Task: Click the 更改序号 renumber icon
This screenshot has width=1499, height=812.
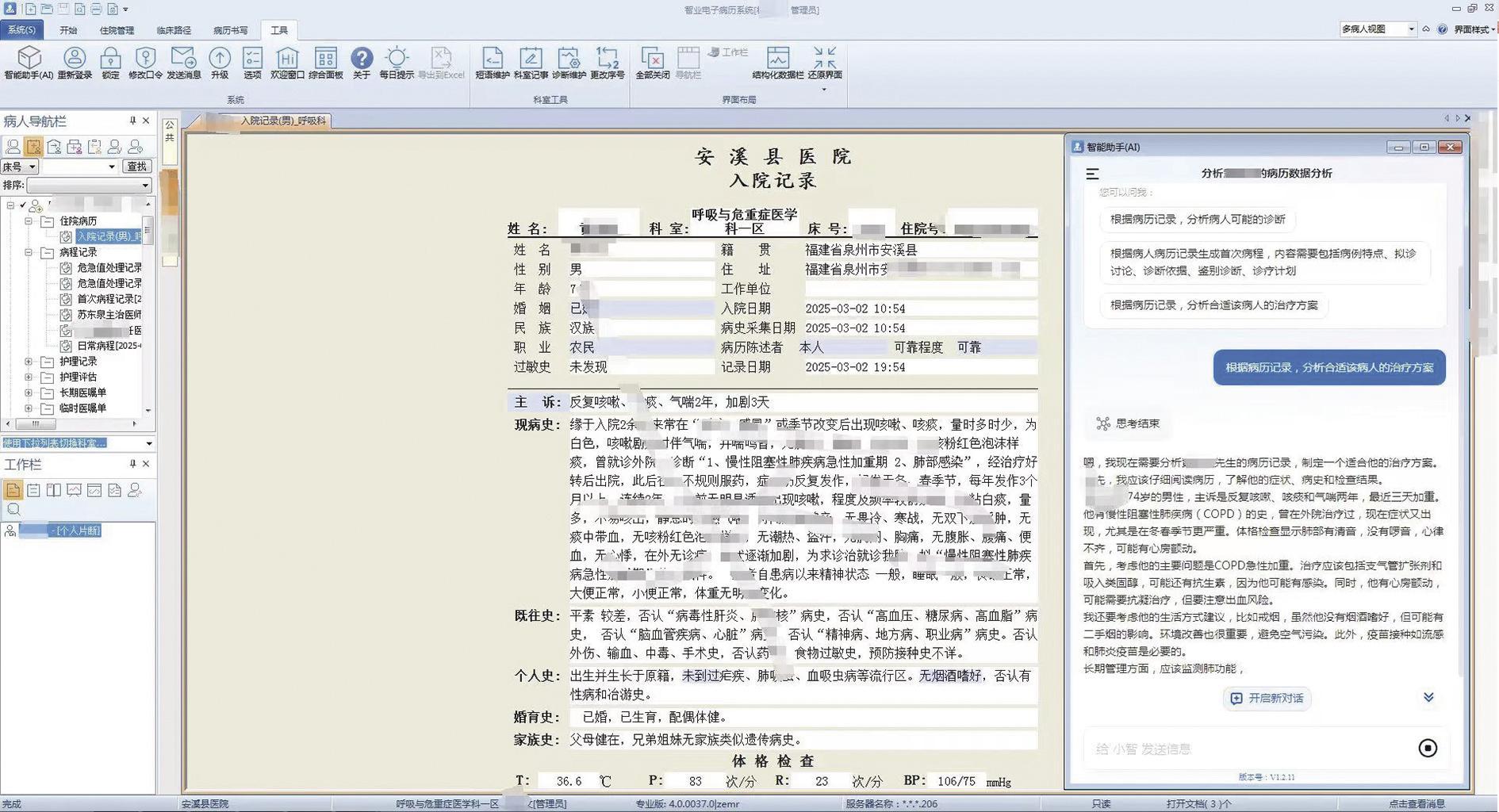Action: pyautogui.click(x=608, y=63)
